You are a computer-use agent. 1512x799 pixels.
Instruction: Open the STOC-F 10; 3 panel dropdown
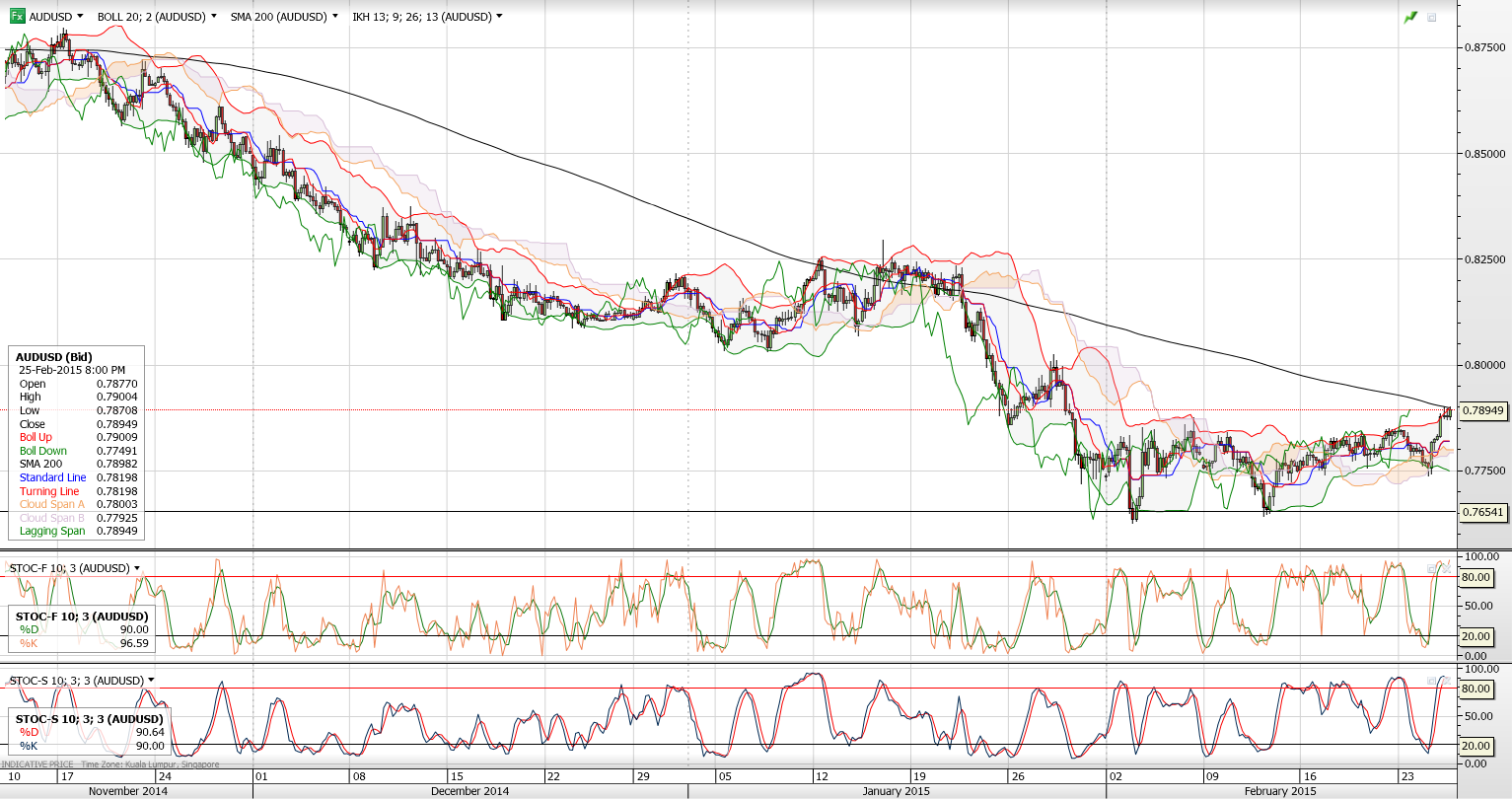point(137,568)
